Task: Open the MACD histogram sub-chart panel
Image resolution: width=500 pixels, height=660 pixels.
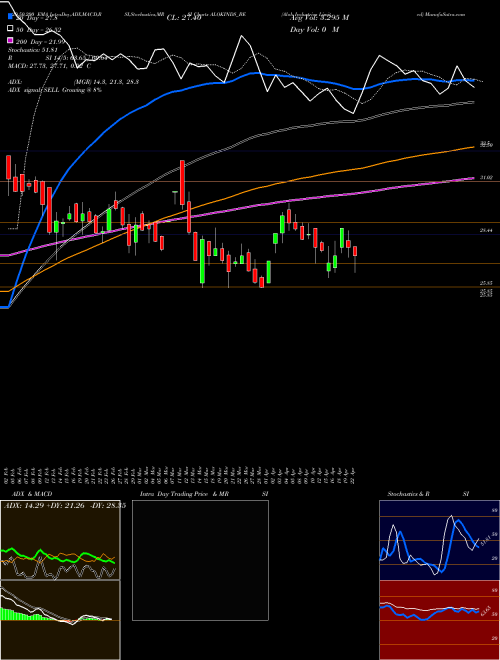Action: coord(60,620)
